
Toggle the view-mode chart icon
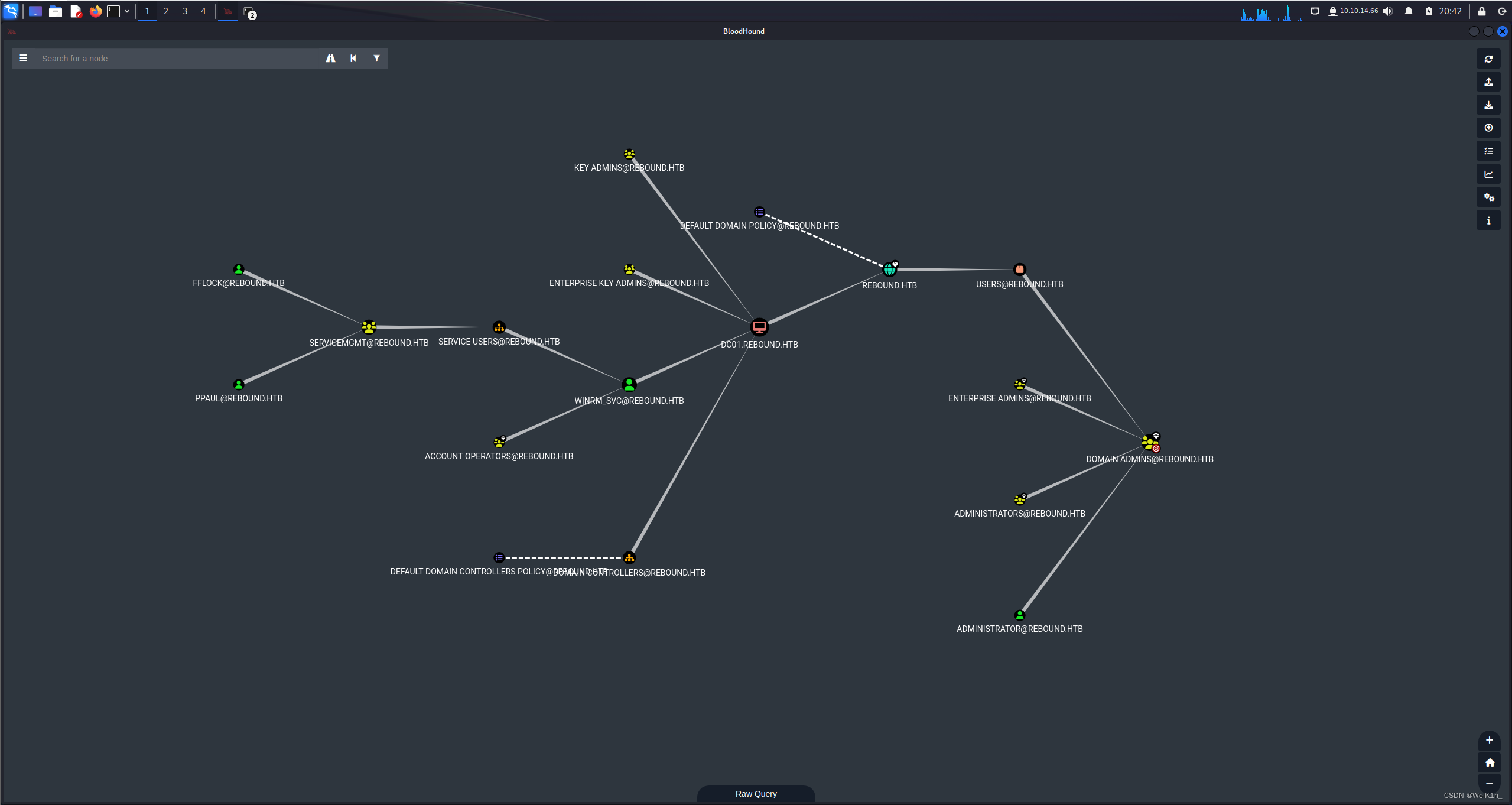(1488, 174)
